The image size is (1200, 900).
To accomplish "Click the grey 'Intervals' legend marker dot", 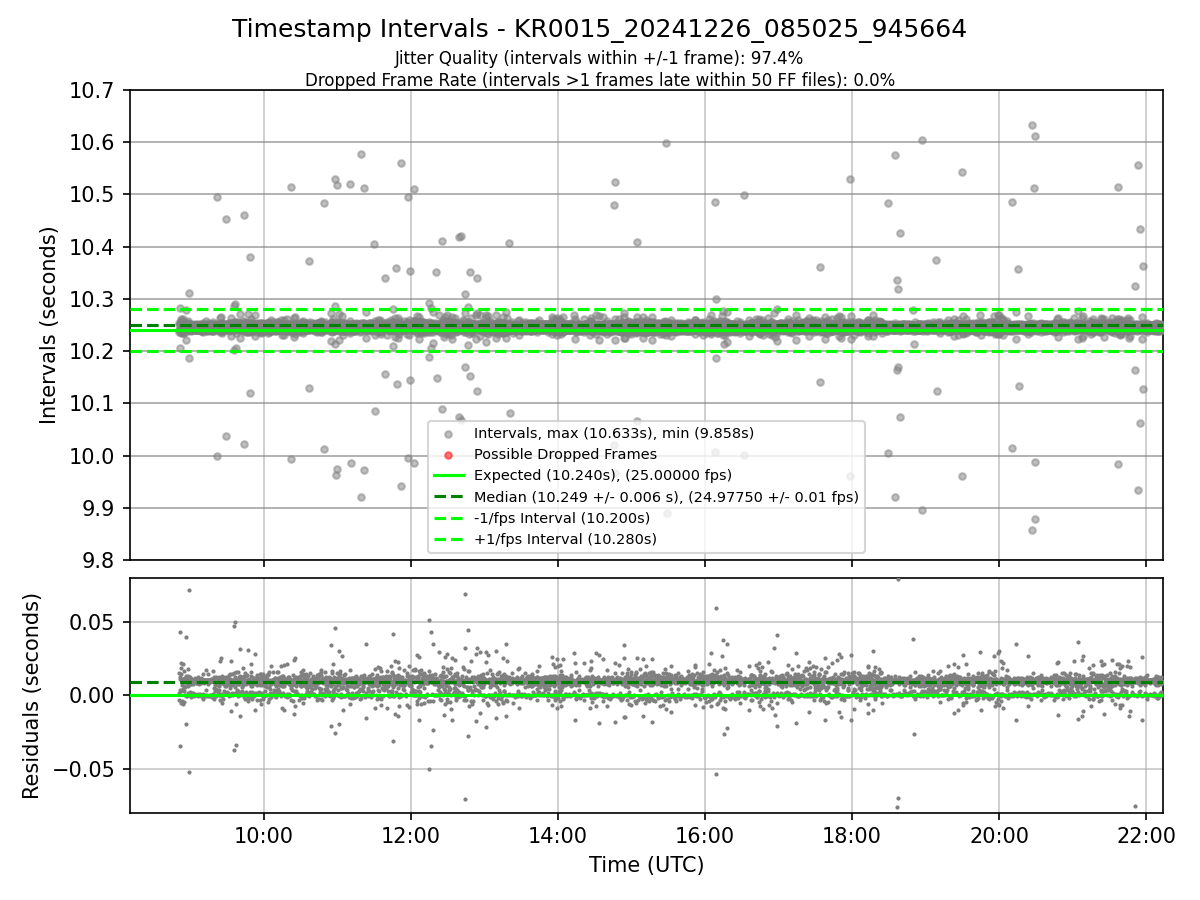I will (449, 433).
